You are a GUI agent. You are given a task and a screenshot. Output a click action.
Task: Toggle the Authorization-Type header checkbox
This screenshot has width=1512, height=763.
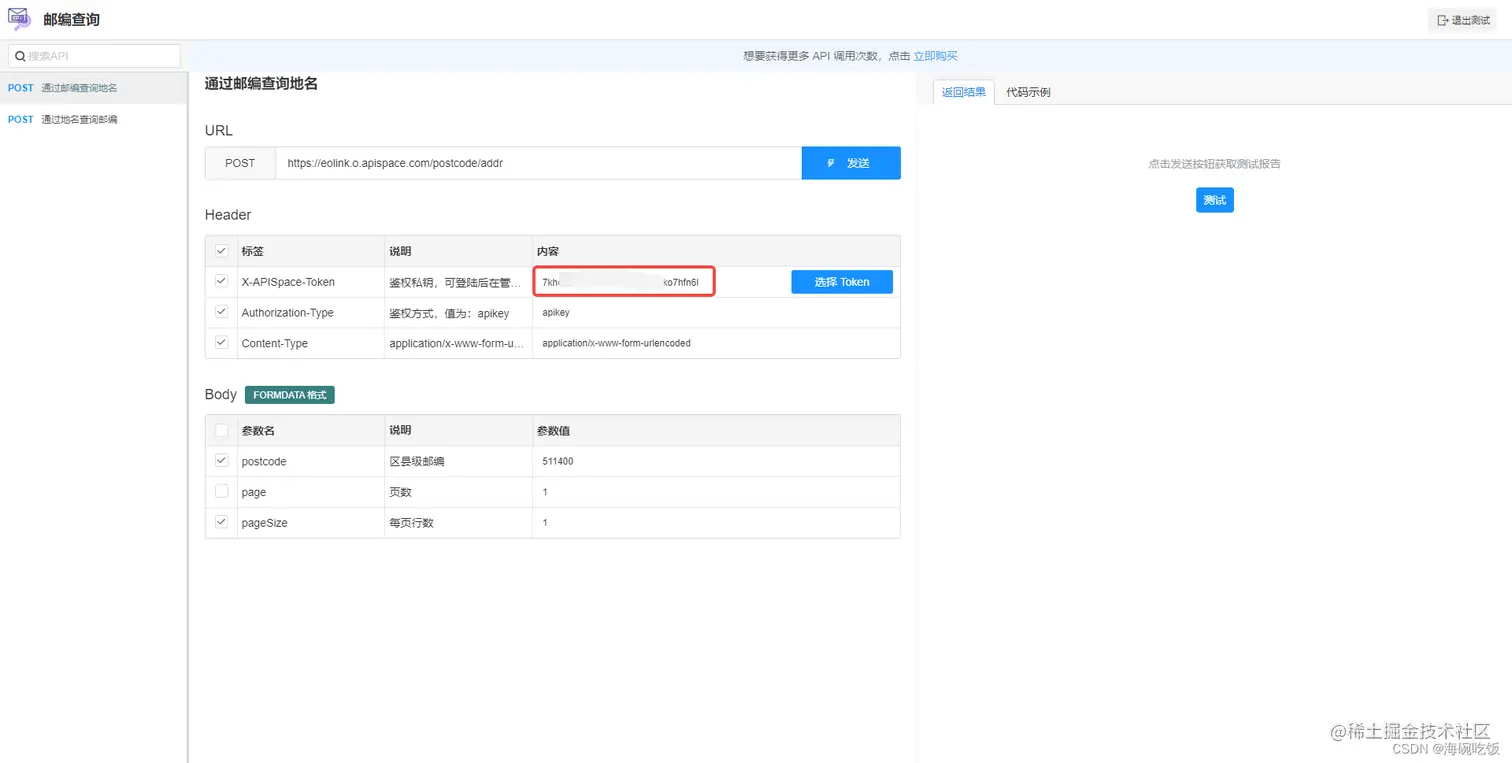[221, 312]
